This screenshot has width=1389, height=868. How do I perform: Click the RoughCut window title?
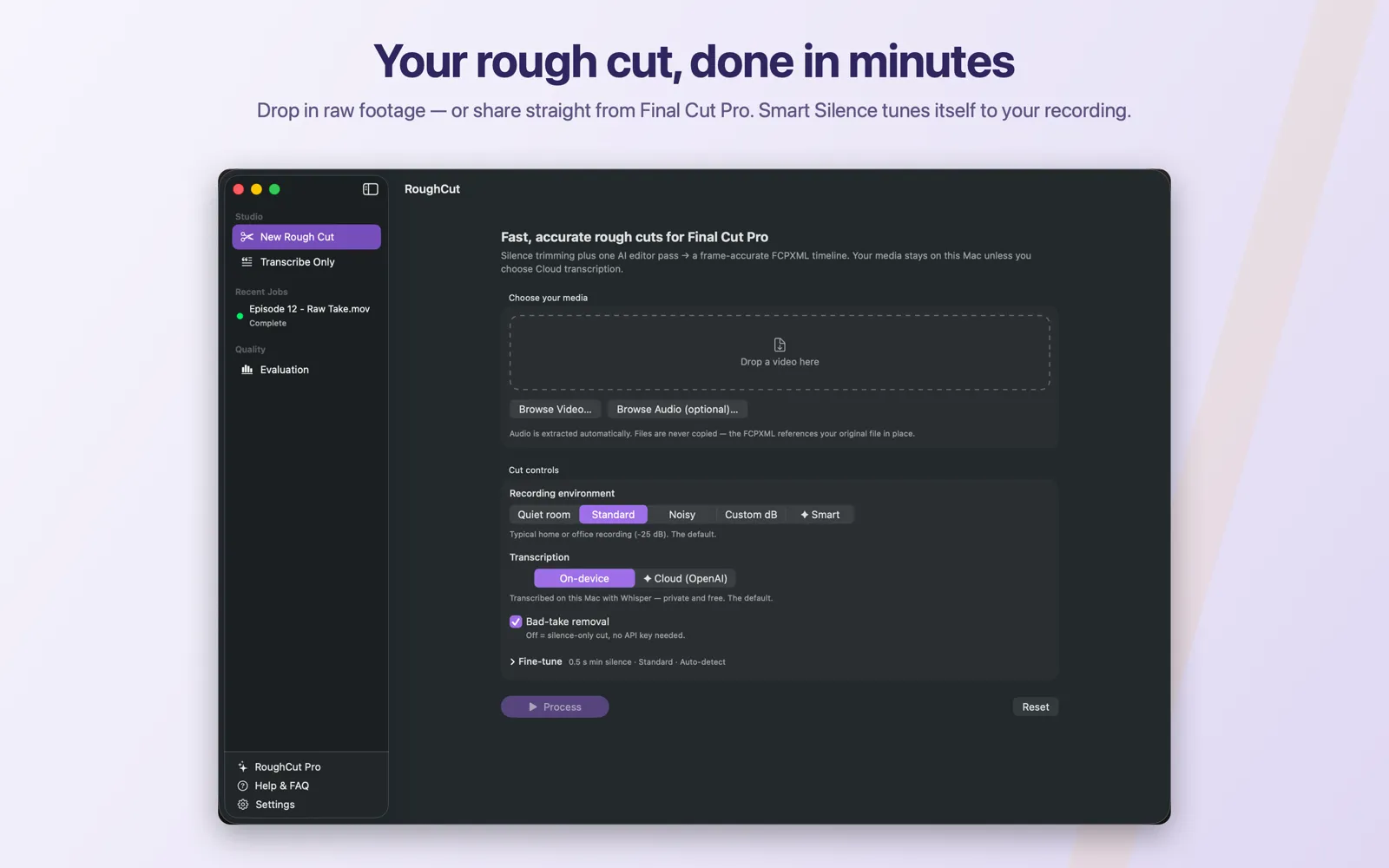click(x=432, y=189)
